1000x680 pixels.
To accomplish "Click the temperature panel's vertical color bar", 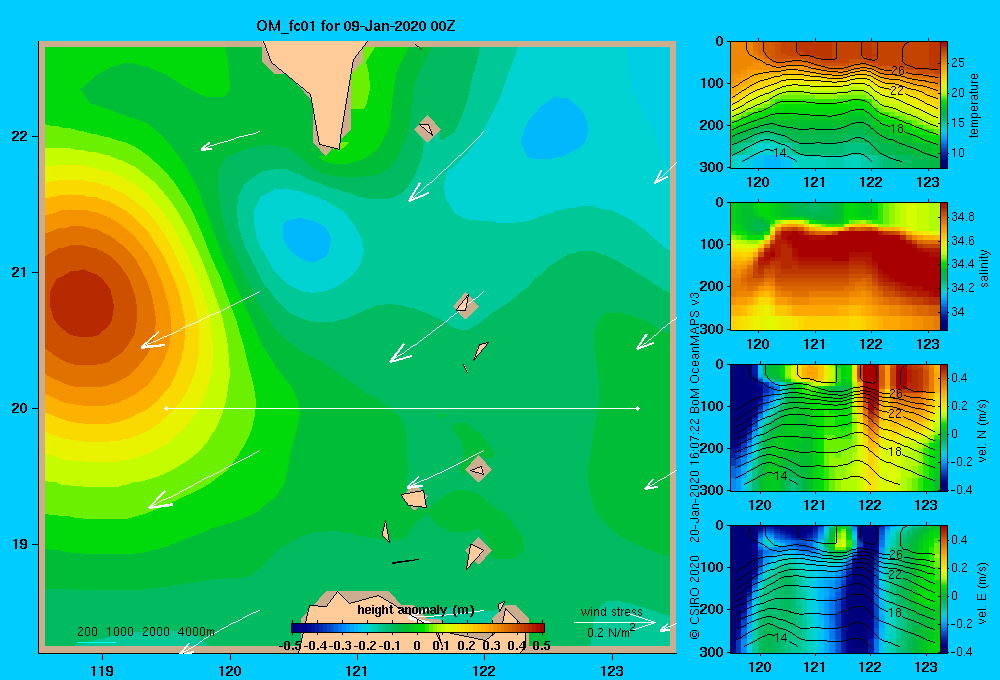I will (x=944, y=105).
